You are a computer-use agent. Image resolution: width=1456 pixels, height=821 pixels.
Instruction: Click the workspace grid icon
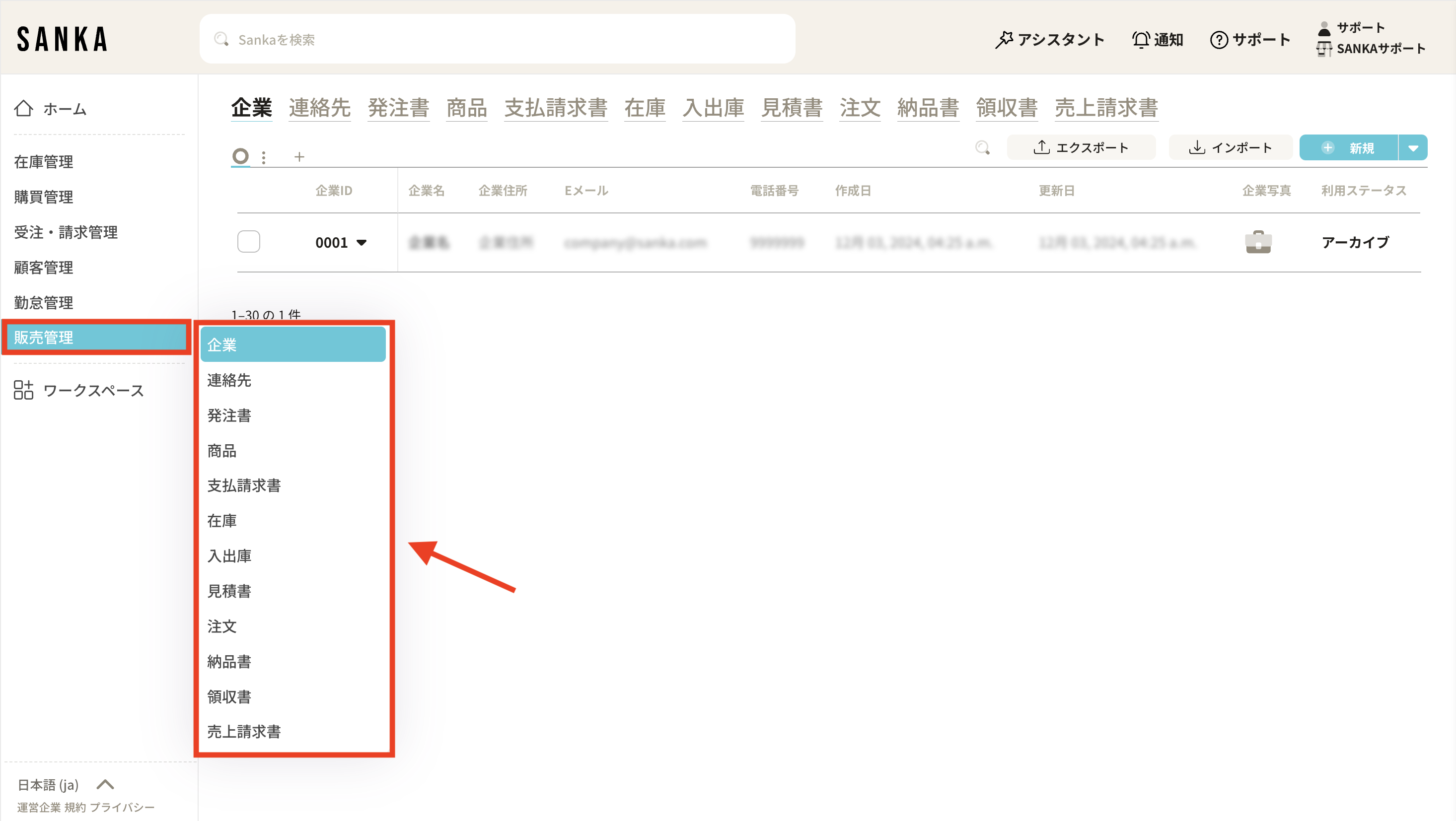tap(23, 390)
